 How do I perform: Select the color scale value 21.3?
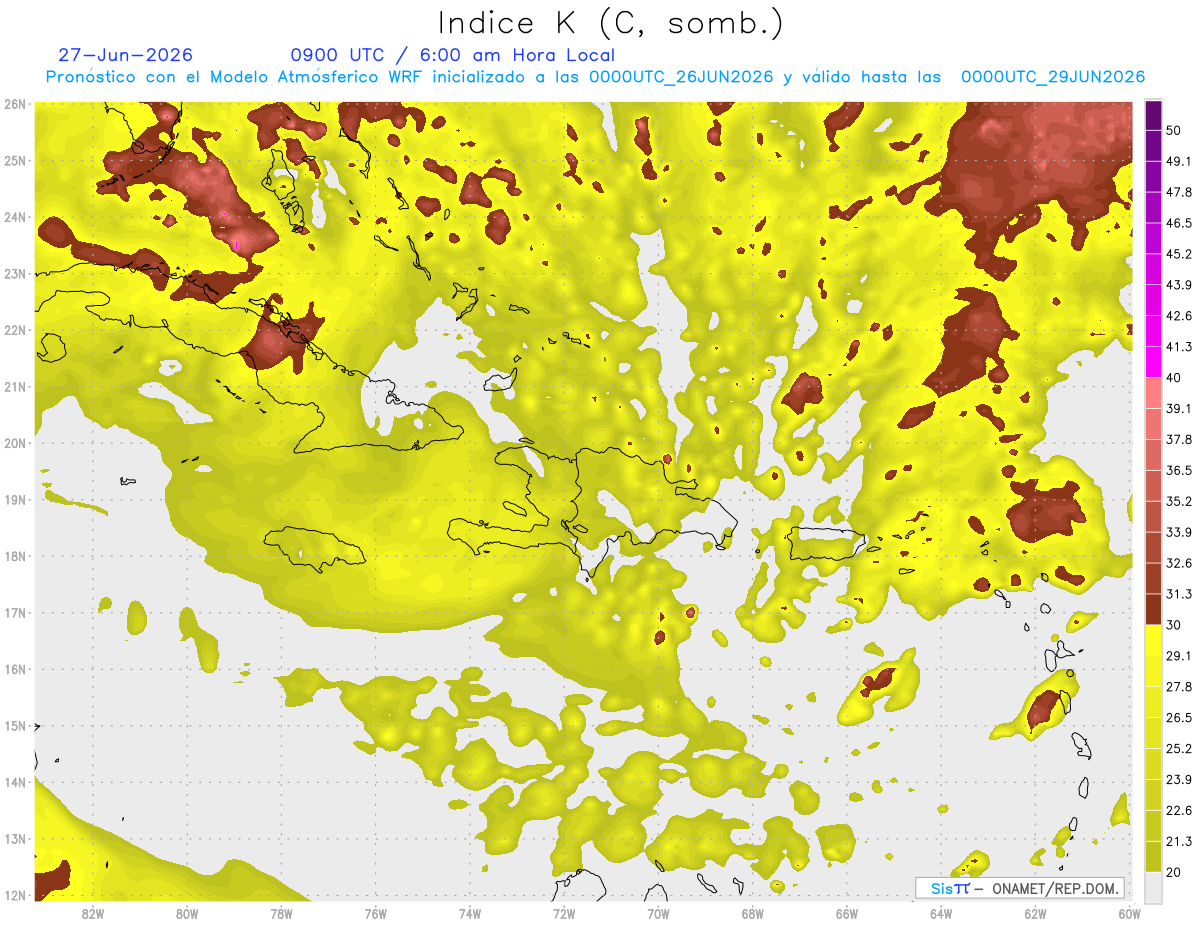(1178, 842)
